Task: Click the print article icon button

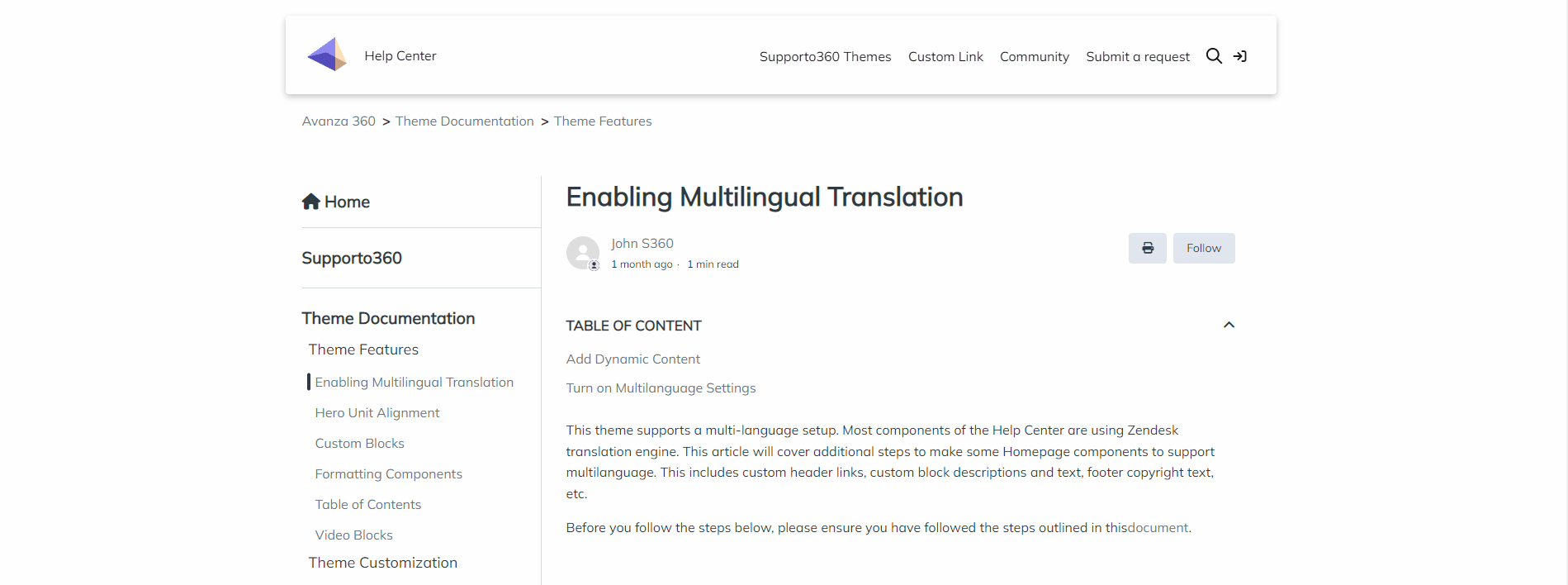Action: coord(1147,248)
